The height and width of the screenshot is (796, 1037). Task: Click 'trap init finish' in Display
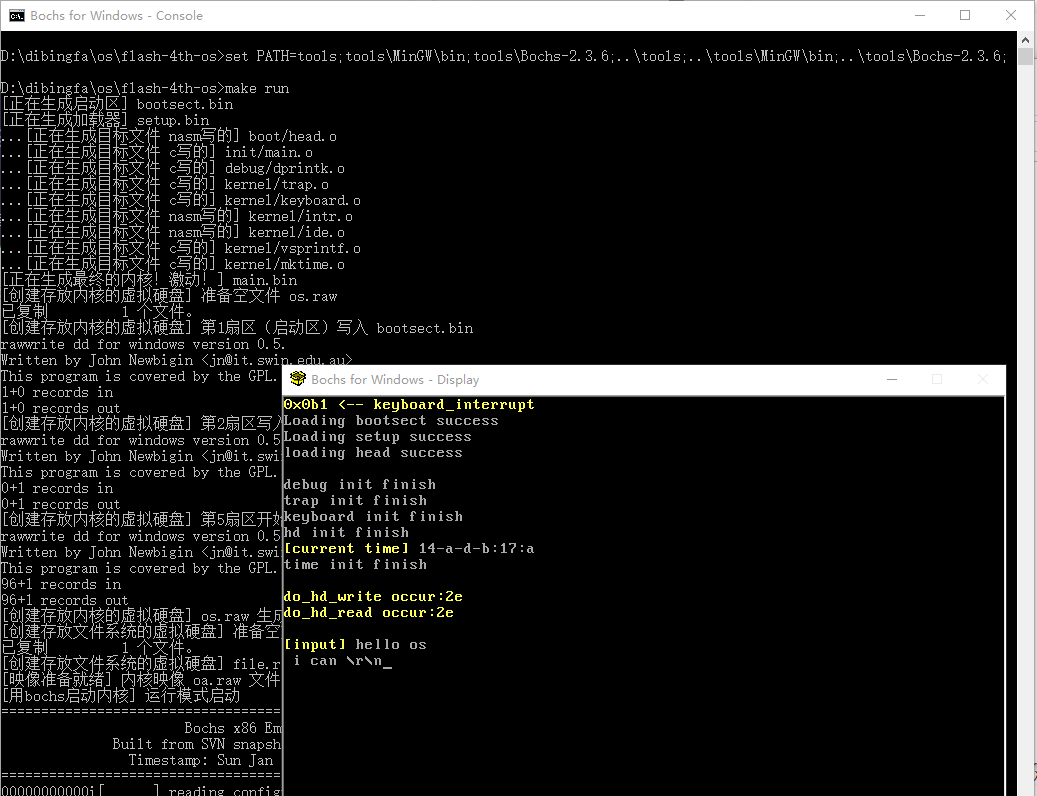(x=355, y=500)
